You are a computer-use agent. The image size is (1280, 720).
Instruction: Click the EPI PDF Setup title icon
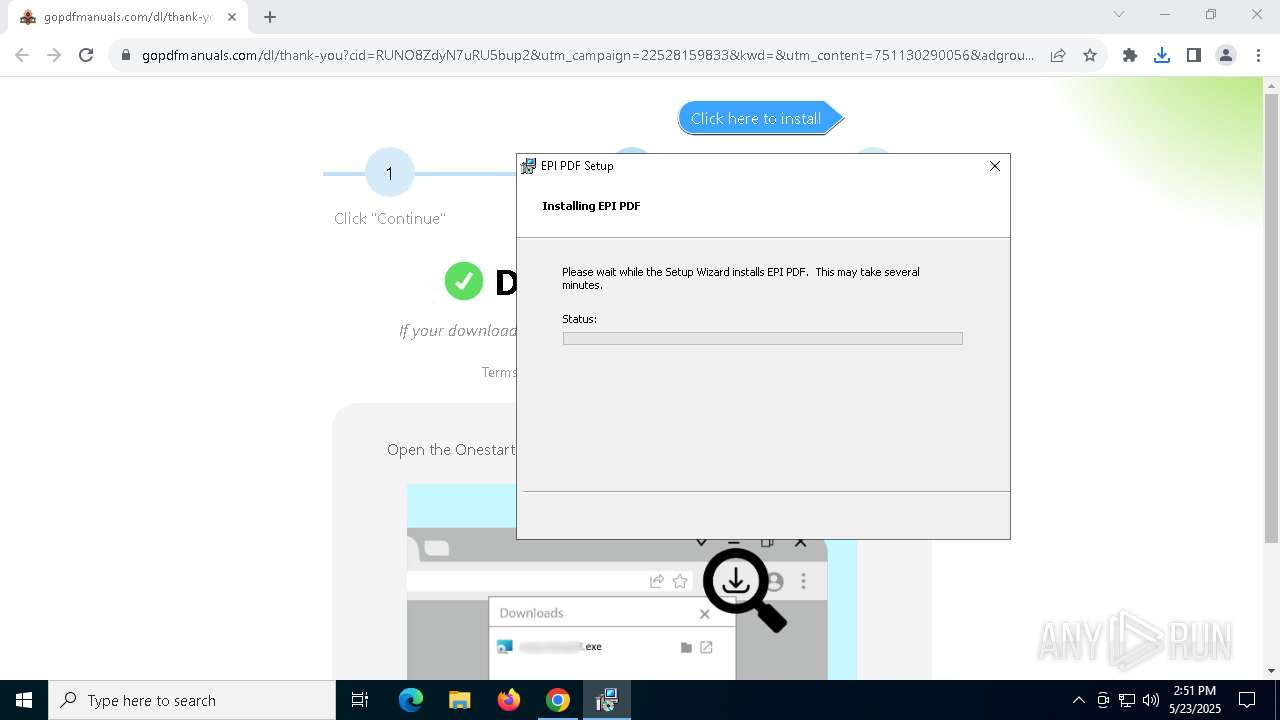click(x=528, y=166)
